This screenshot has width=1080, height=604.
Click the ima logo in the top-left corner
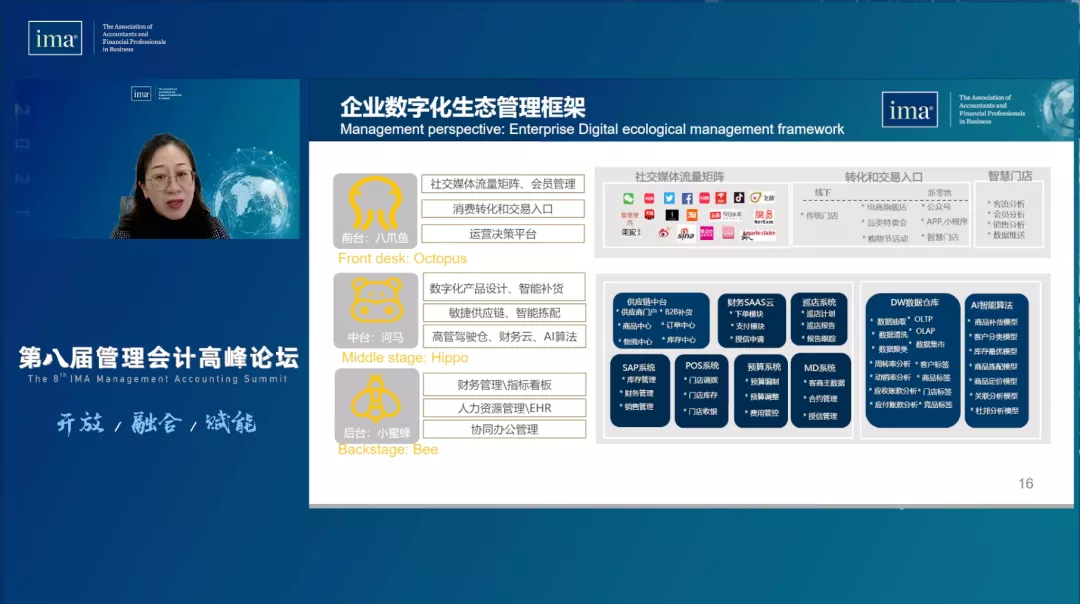[x=55, y=38]
